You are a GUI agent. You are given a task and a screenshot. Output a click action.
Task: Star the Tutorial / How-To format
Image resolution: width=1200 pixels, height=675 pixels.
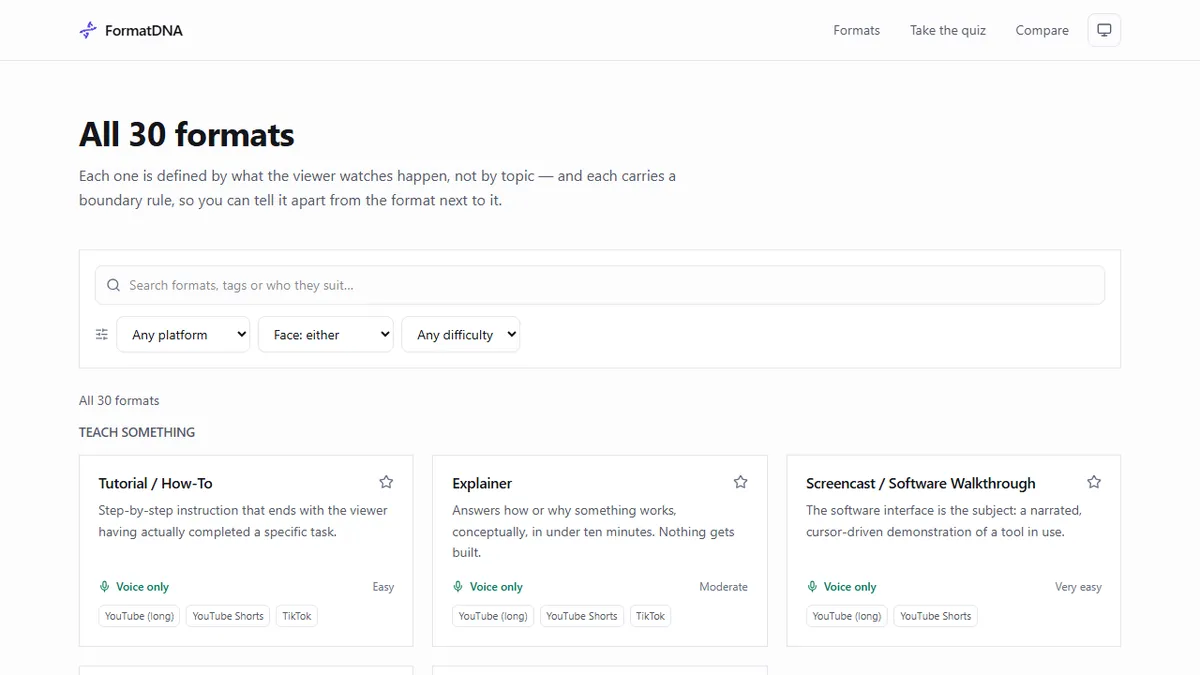pos(386,482)
